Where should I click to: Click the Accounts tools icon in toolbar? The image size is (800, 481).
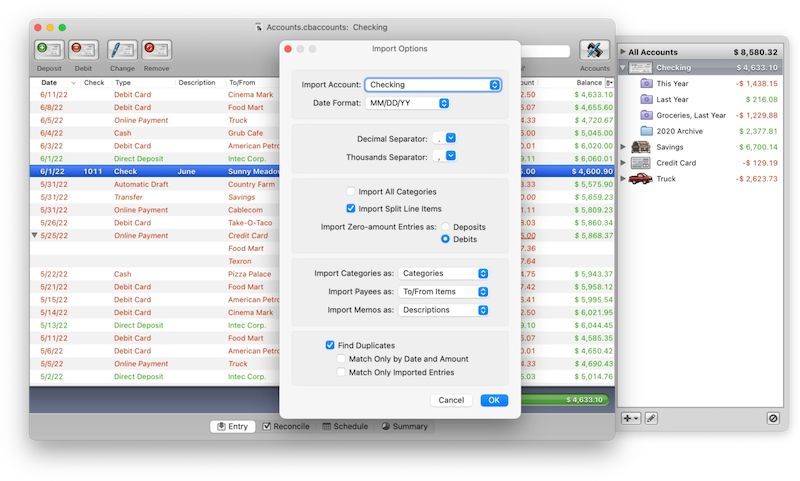tap(594, 50)
